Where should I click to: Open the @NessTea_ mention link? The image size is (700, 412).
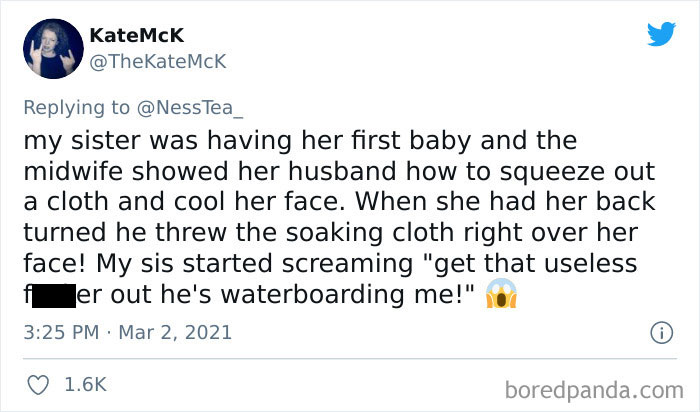click(190, 108)
